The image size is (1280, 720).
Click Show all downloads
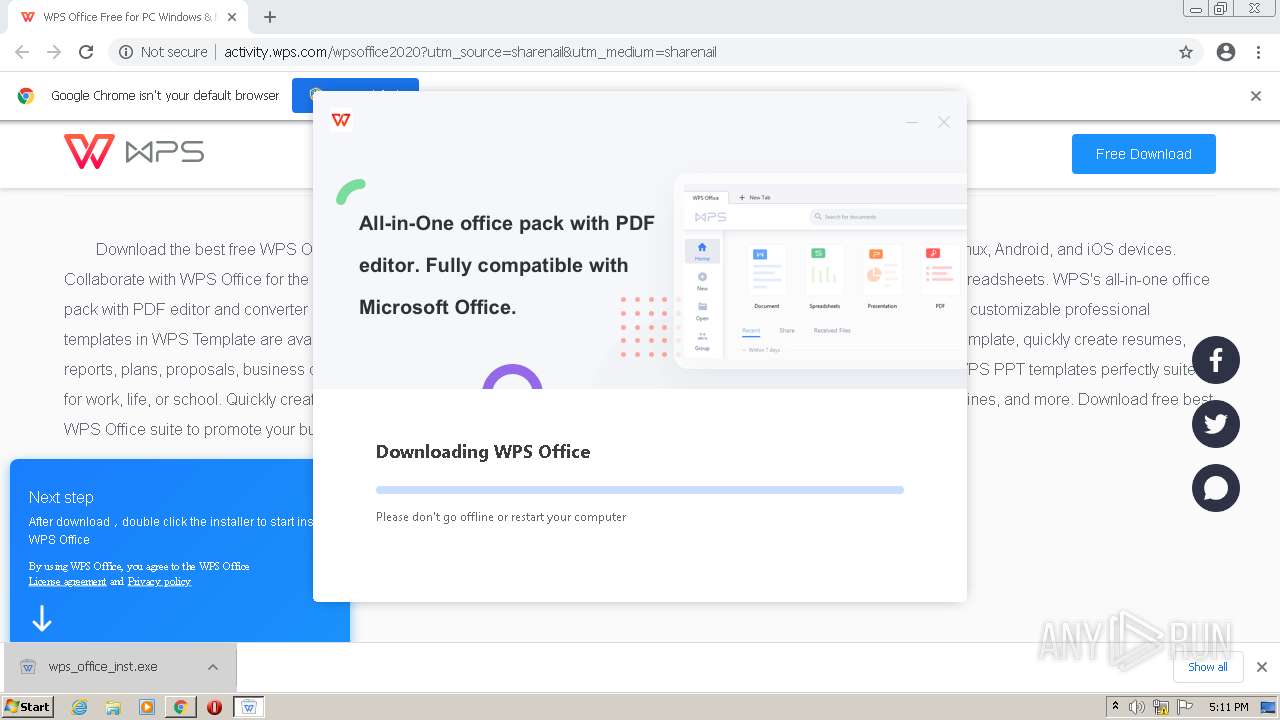point(1208,667)
